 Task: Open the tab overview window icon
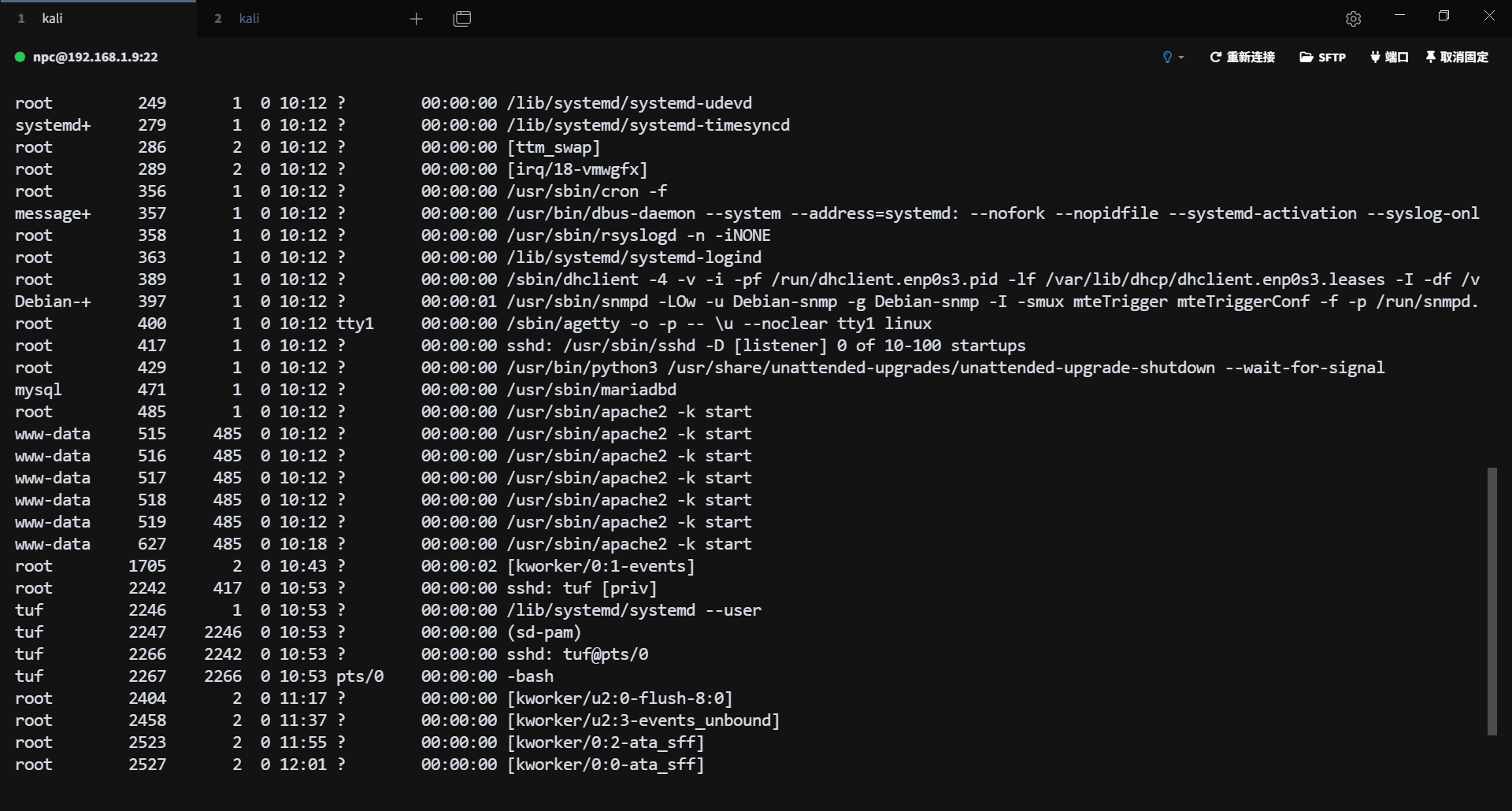point(462,19)
